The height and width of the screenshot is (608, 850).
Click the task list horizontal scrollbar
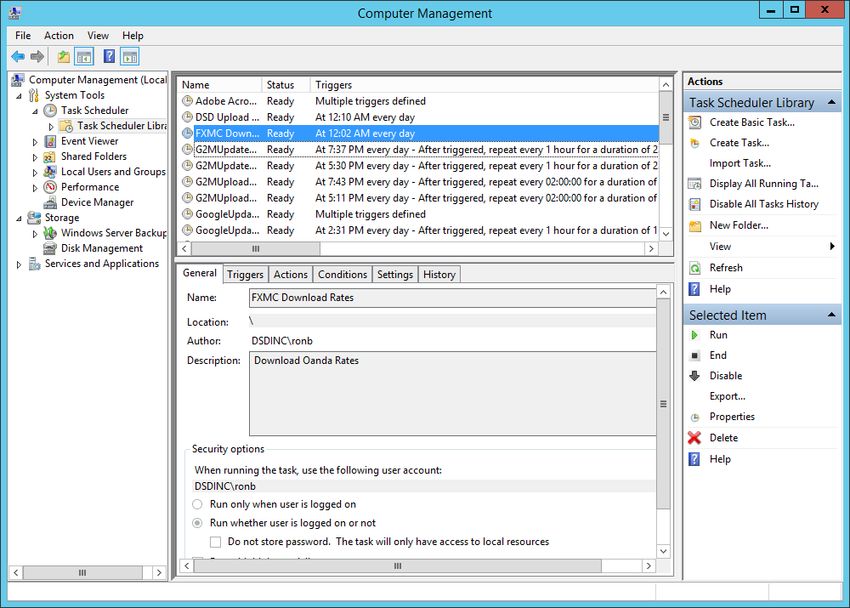(255, 249)
